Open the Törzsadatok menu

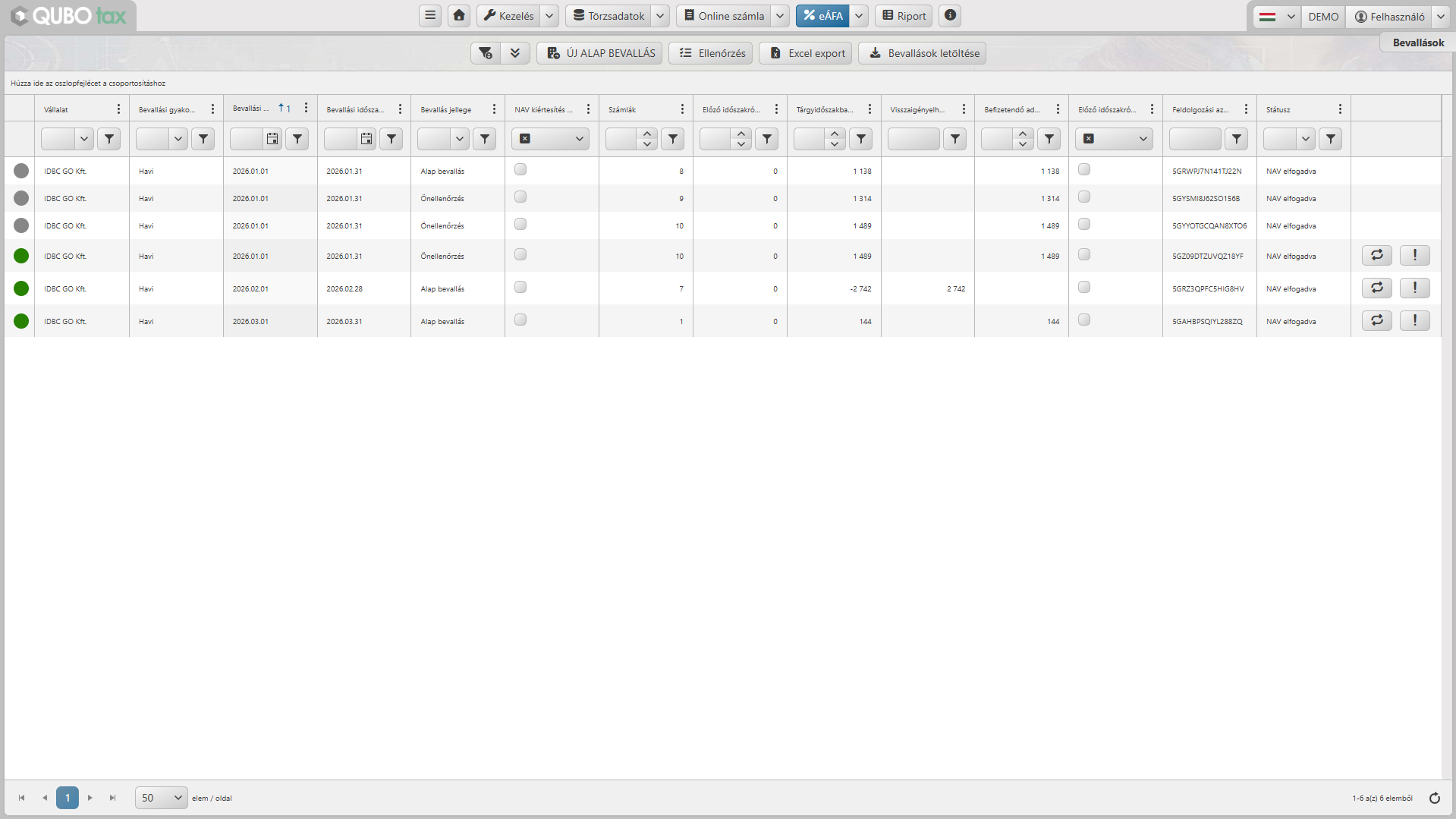tap(609, 15)
